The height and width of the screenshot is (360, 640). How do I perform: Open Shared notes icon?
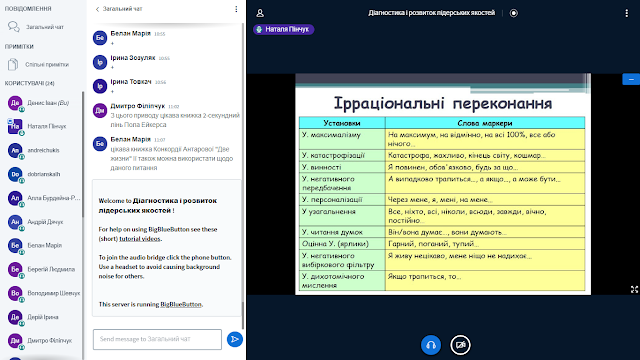13,64
